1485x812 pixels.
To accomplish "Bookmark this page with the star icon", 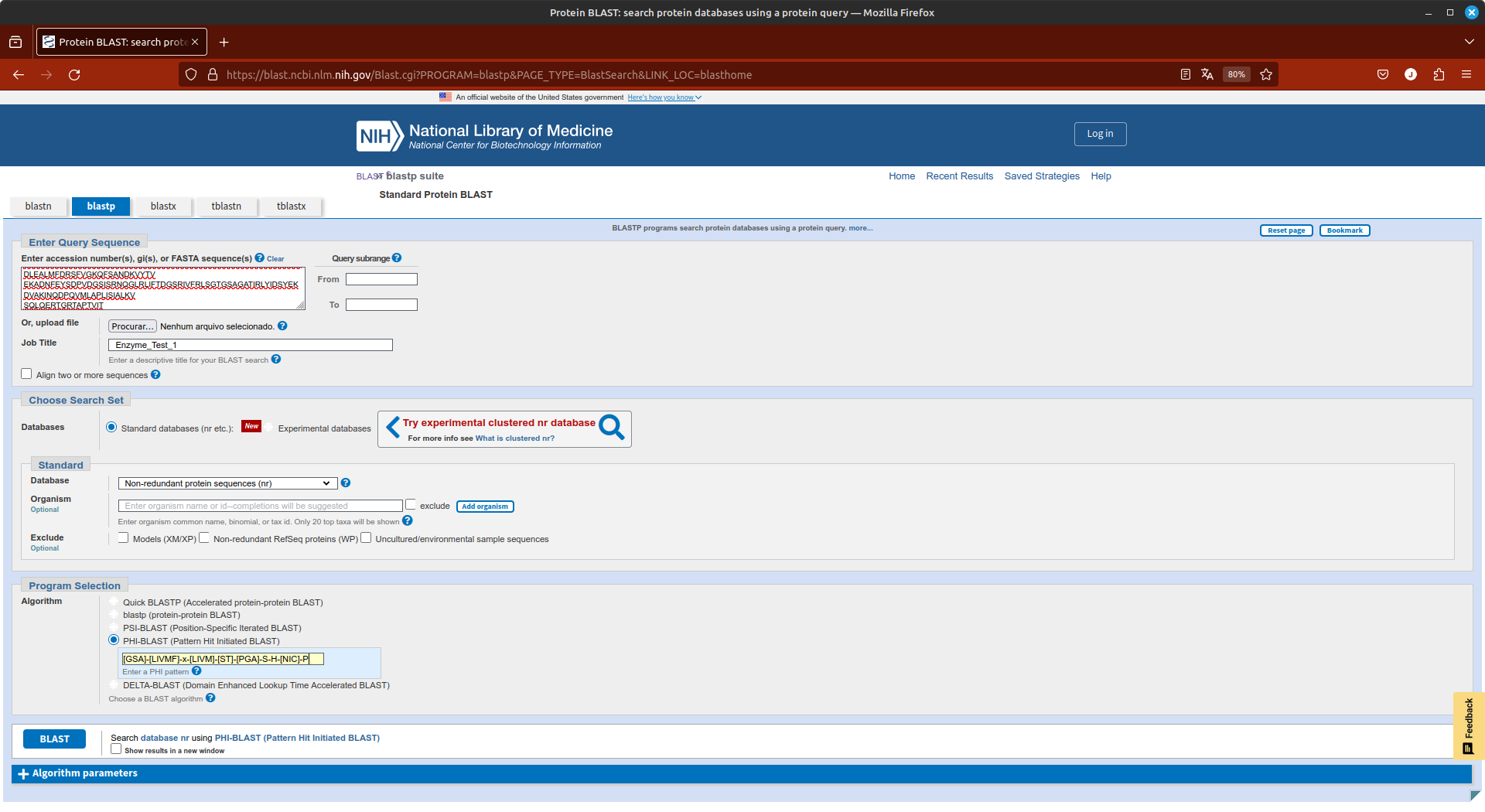I will point(1266,75).
